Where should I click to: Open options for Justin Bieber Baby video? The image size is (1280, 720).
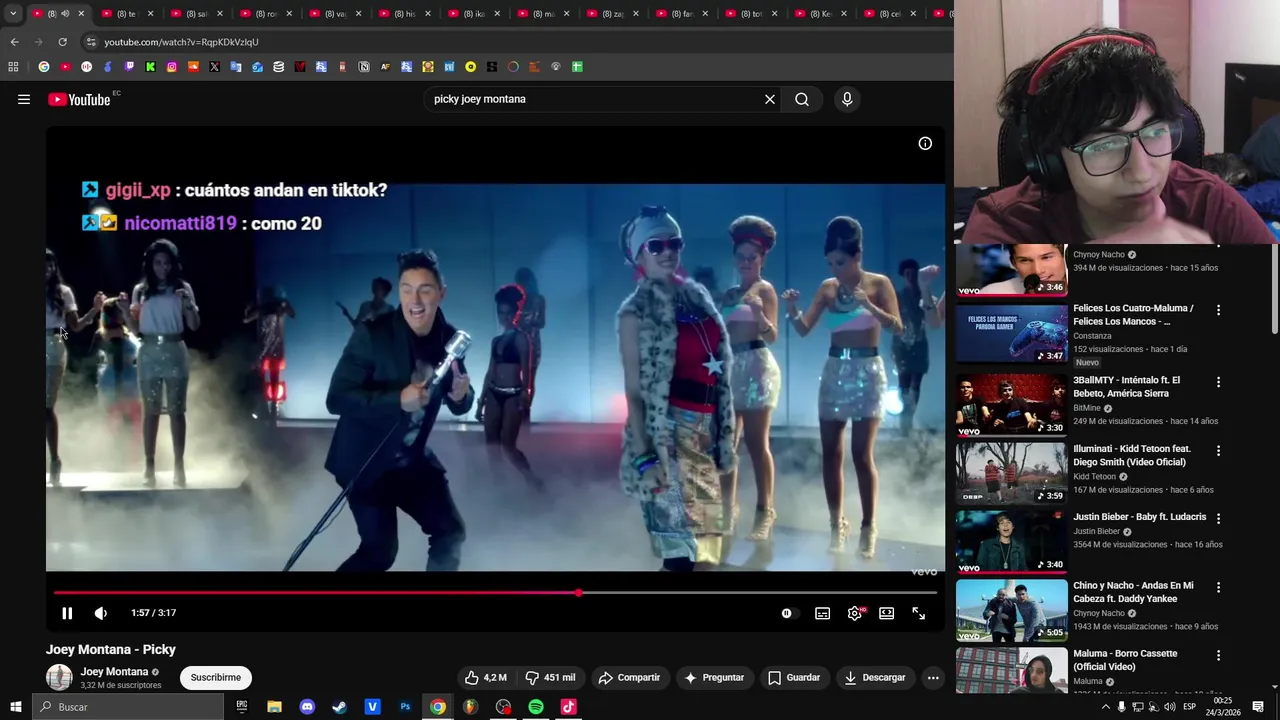(1218, 519)
